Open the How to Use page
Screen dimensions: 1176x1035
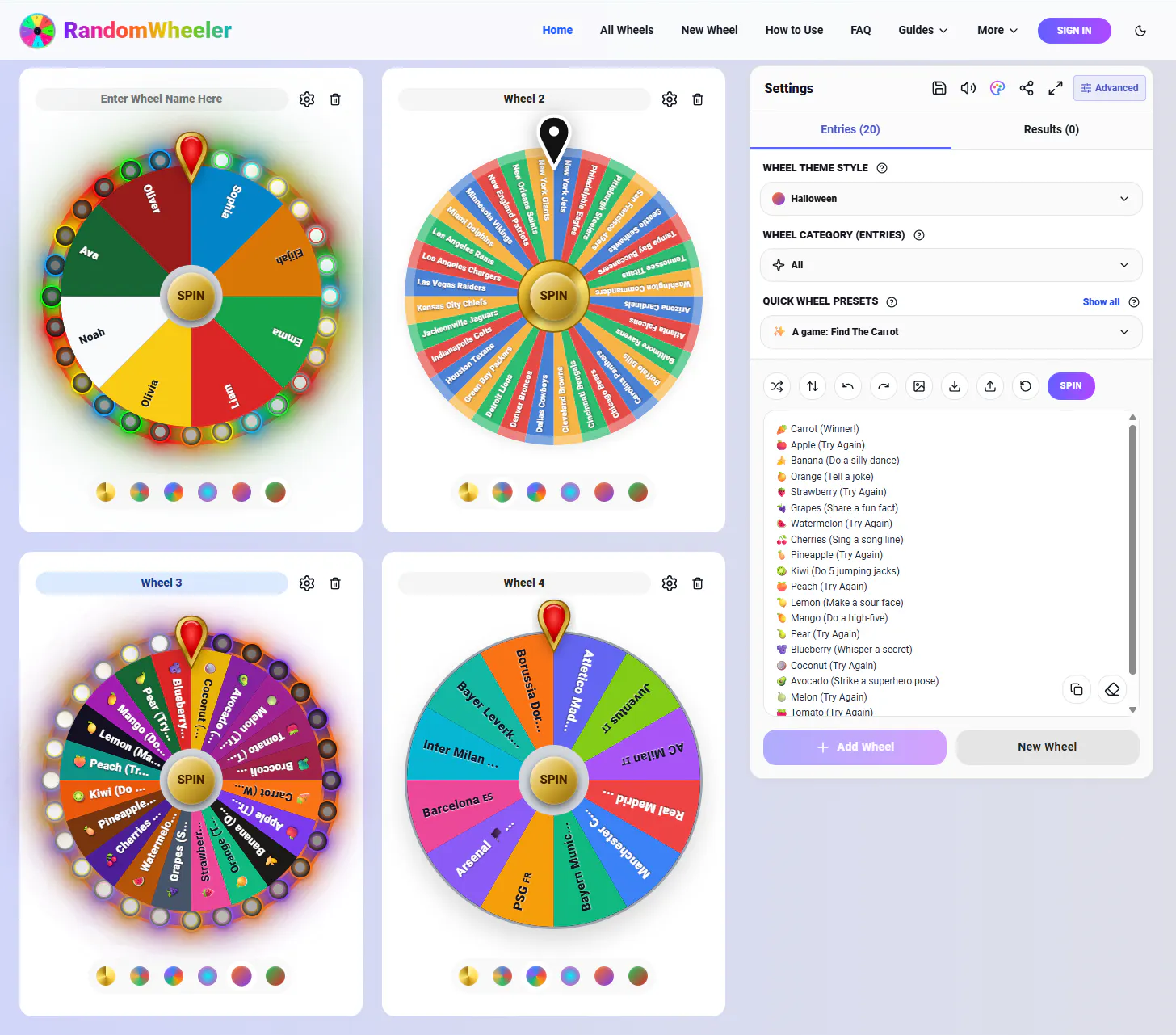click(794, 31)
